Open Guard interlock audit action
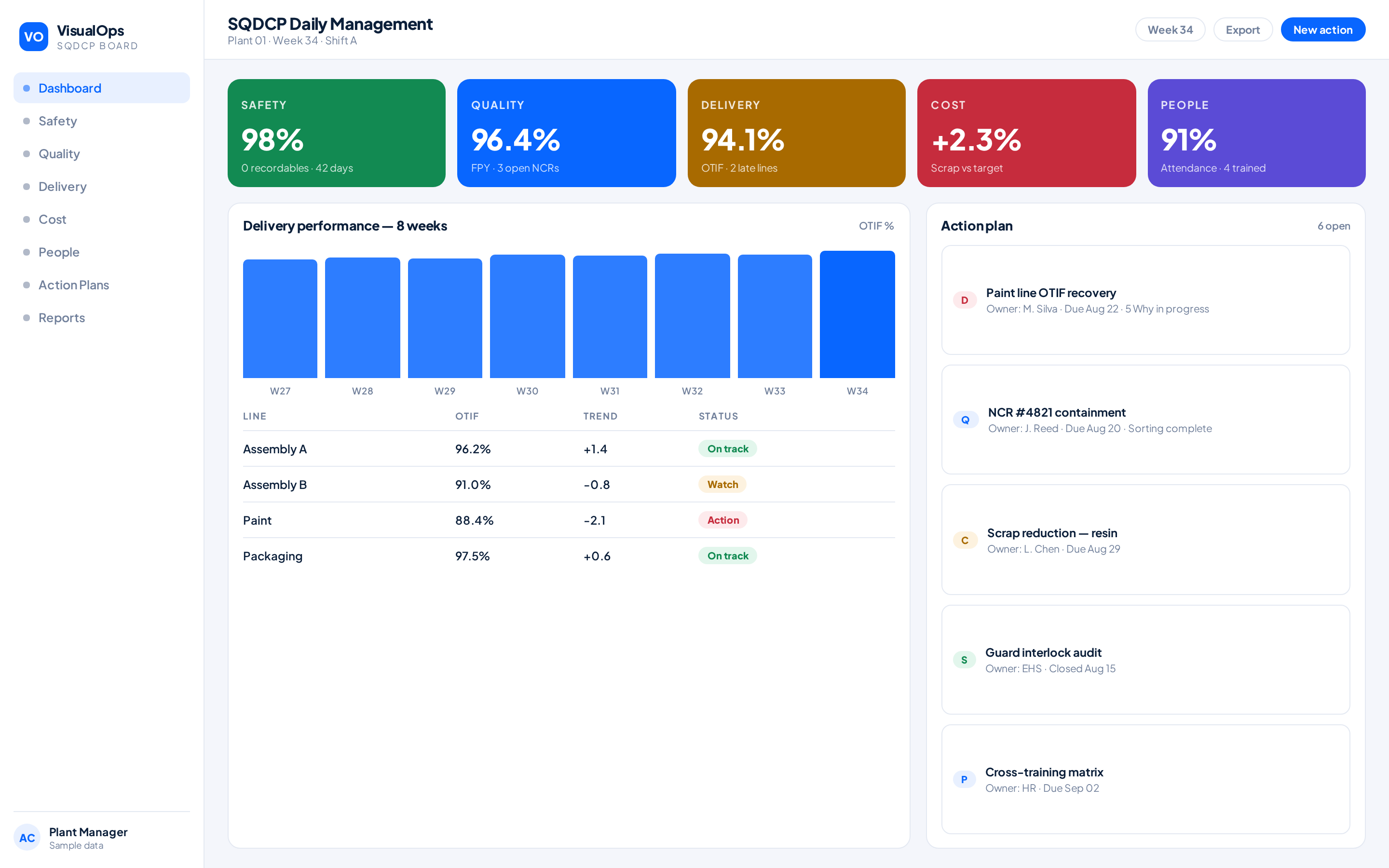This screenshot has width=1389, height=868. 1145,660
